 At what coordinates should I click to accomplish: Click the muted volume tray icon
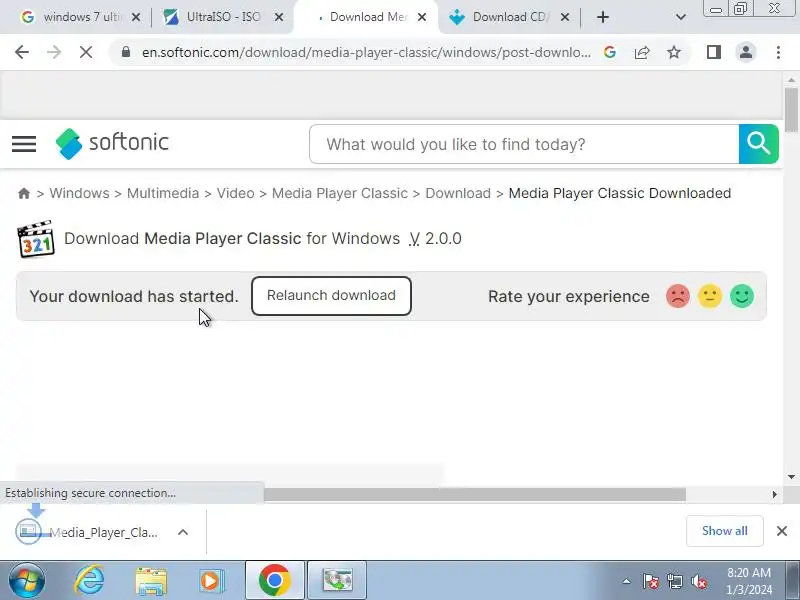[698, 581]
